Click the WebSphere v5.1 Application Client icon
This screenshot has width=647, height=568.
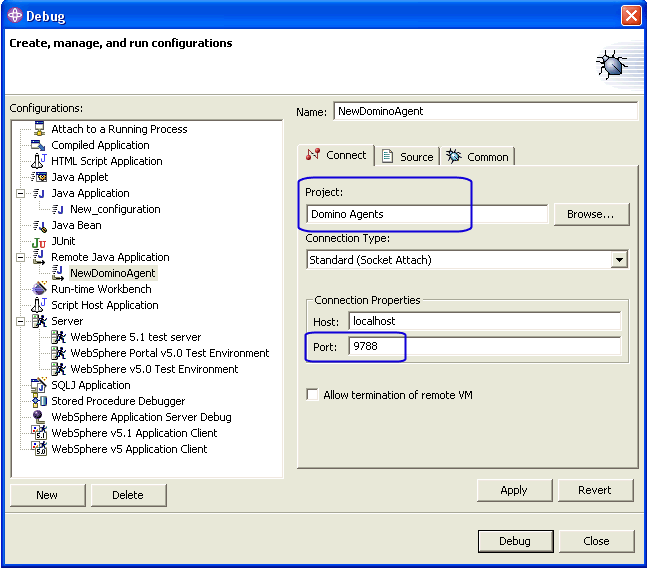click(39, 432)
